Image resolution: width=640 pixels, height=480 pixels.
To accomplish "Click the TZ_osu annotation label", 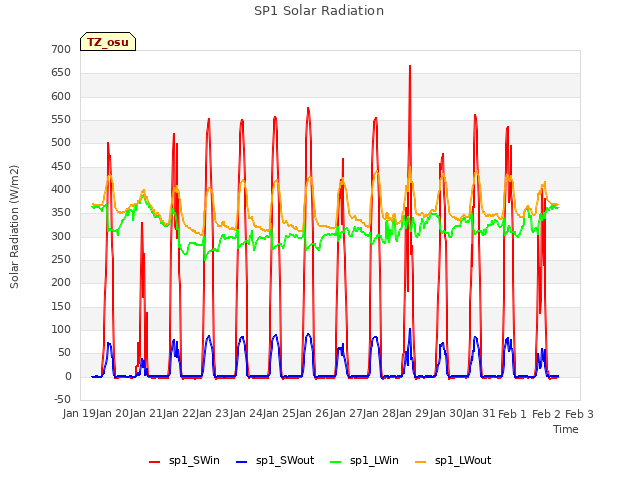I will pos(108,42).
